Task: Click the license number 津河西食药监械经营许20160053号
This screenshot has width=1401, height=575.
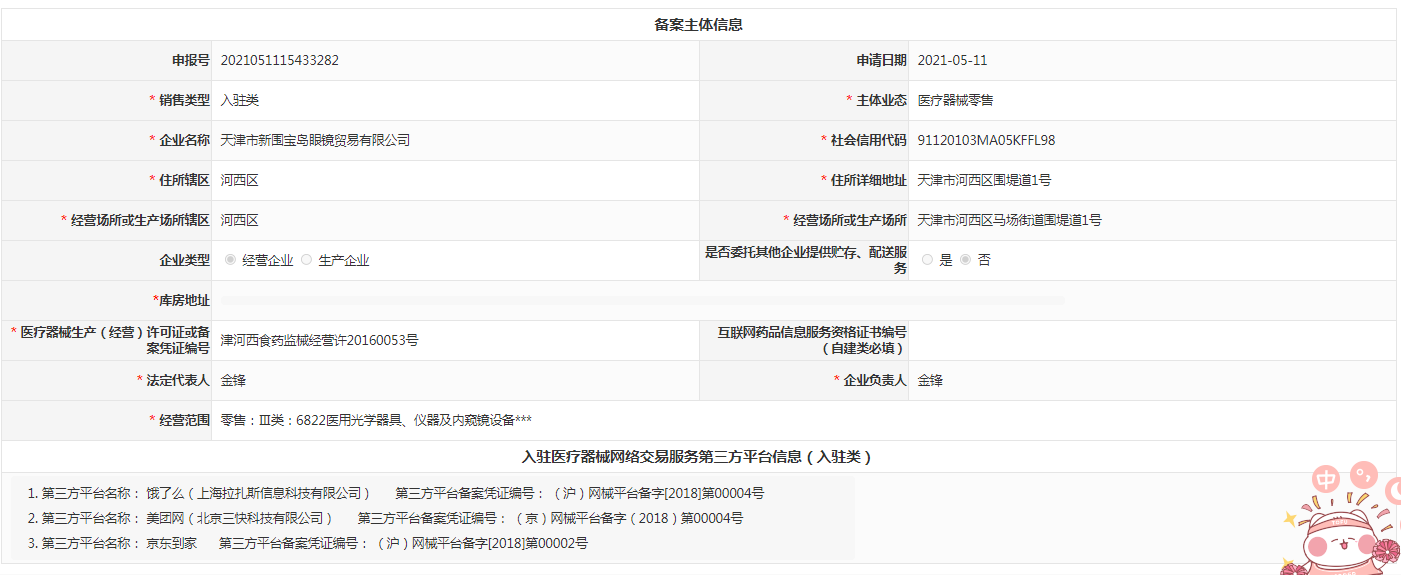Action: pyautogui.click(x=319, y=340)
